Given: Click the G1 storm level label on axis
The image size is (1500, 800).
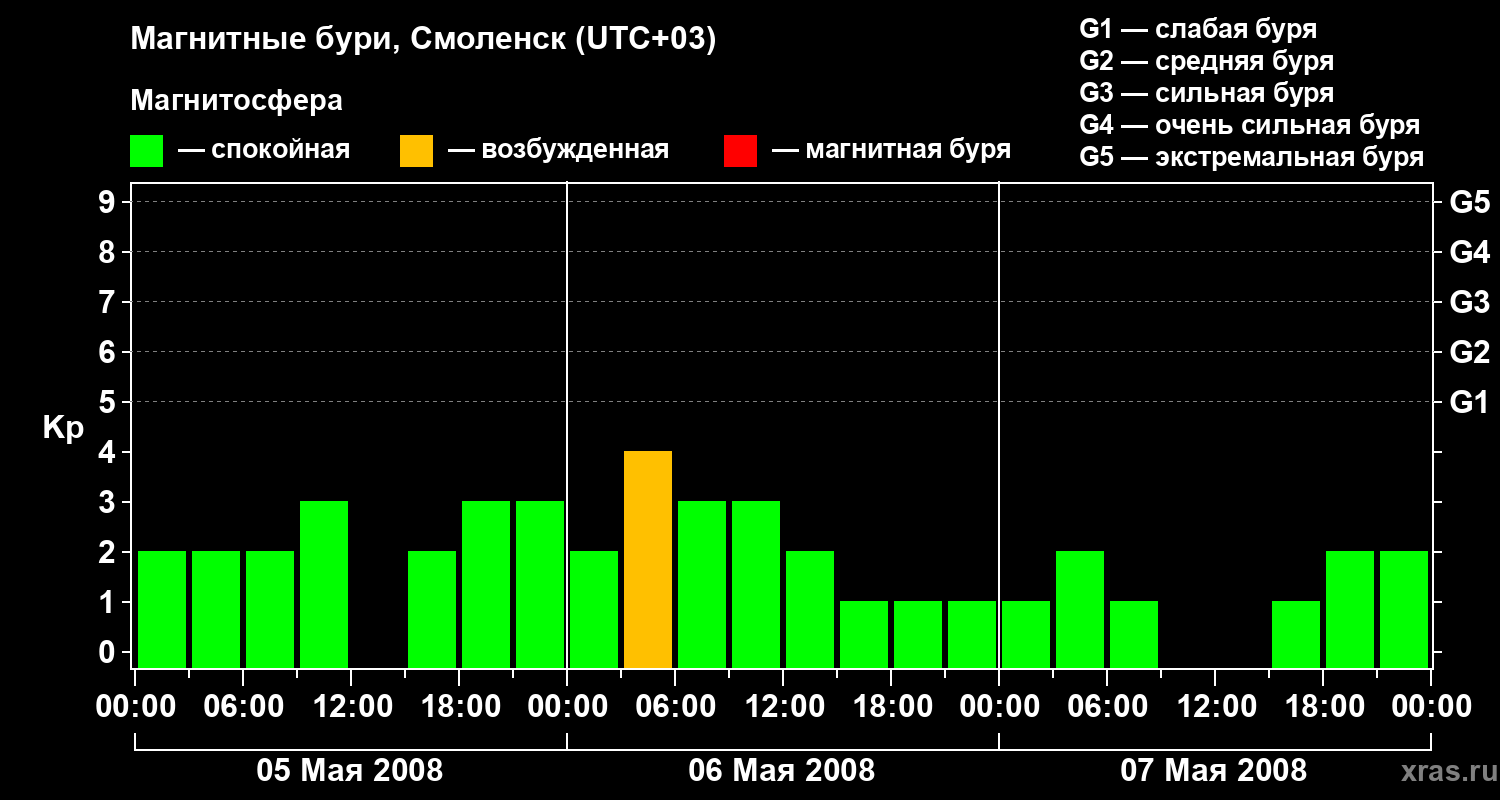Looking at the screenshot, I should (x=1469, y=403).
